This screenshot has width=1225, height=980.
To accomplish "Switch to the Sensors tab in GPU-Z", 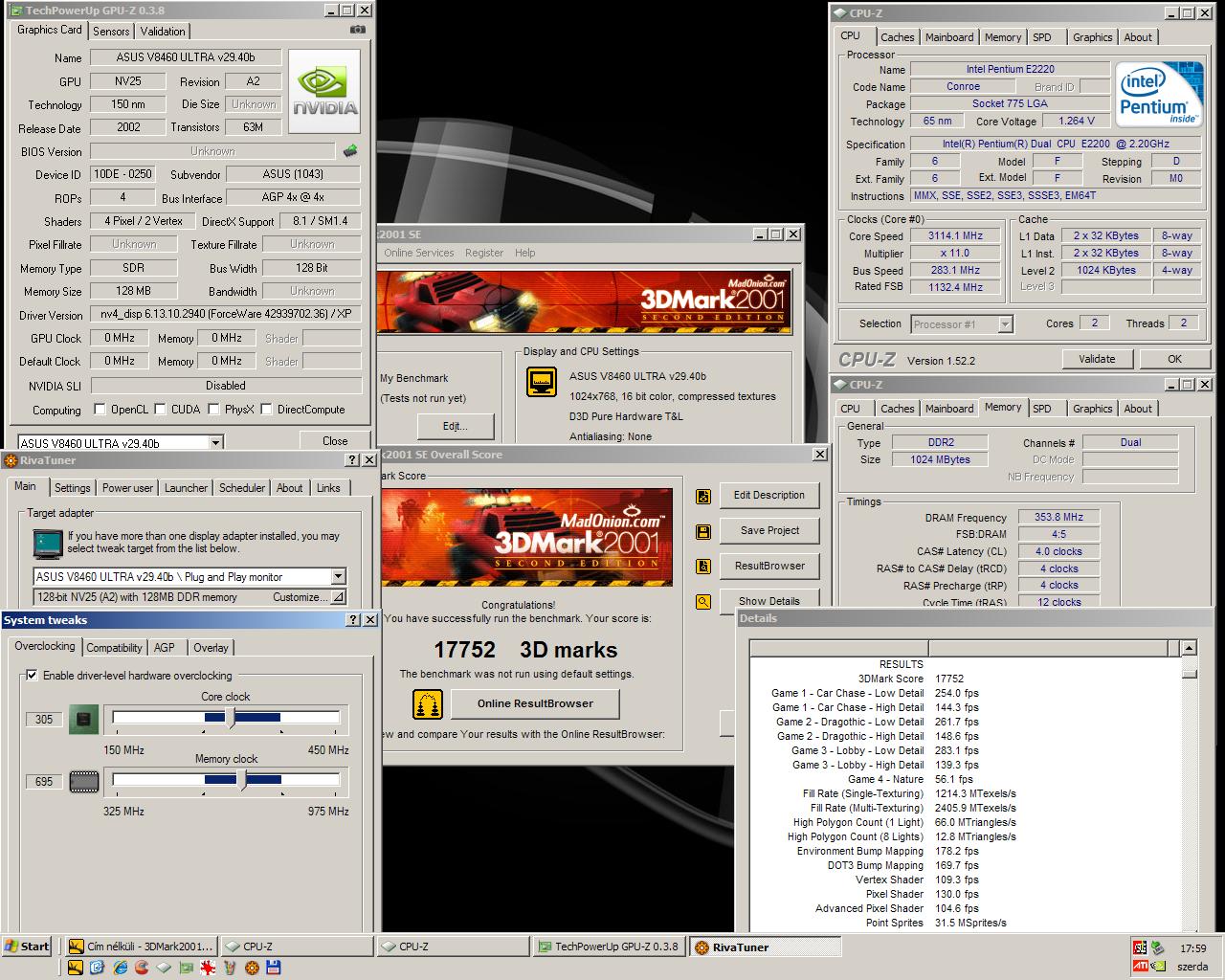I will click(111, 32).
